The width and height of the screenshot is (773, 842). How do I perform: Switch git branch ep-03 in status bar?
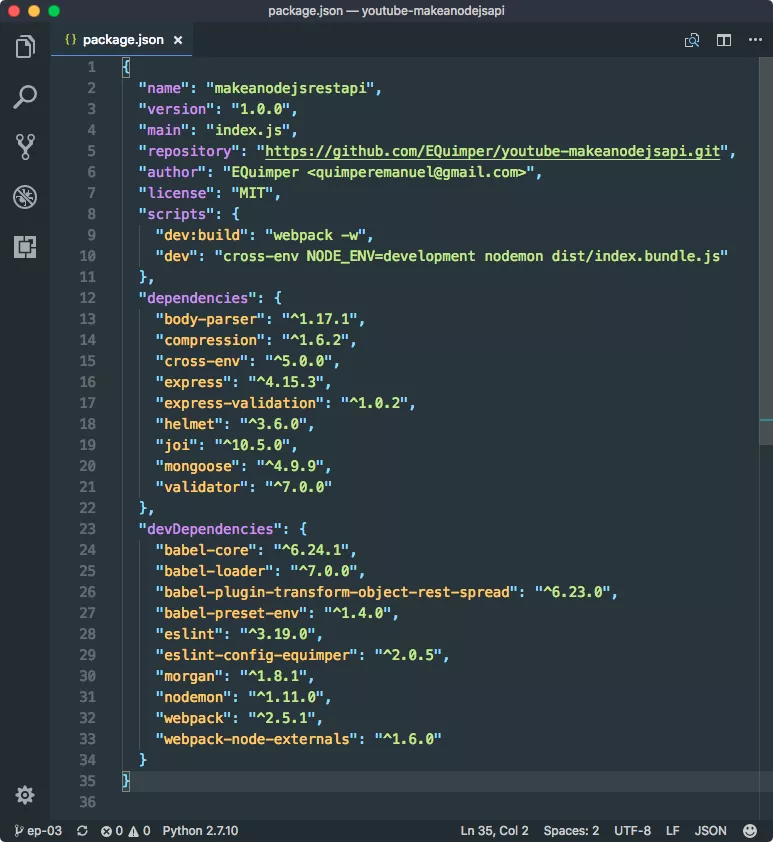coord(38,831)
